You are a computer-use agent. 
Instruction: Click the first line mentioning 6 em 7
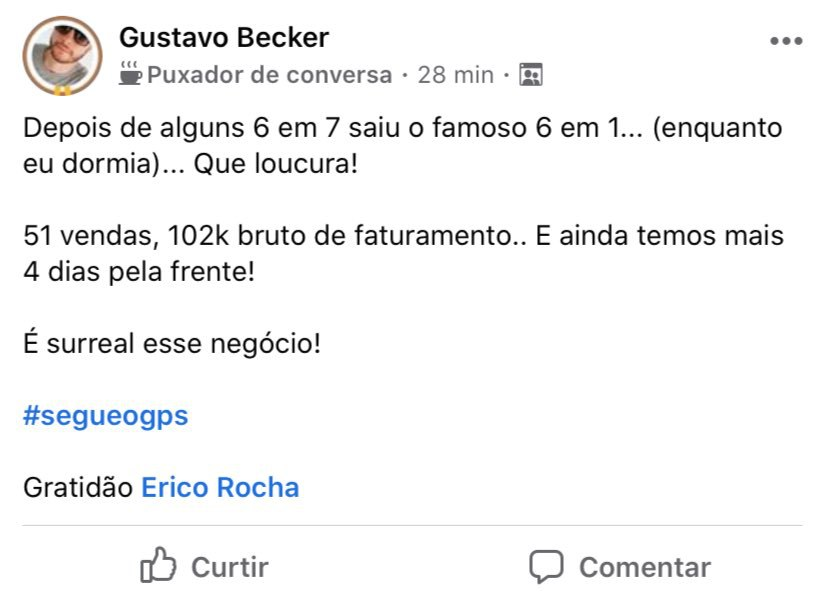tap(403, 128)
